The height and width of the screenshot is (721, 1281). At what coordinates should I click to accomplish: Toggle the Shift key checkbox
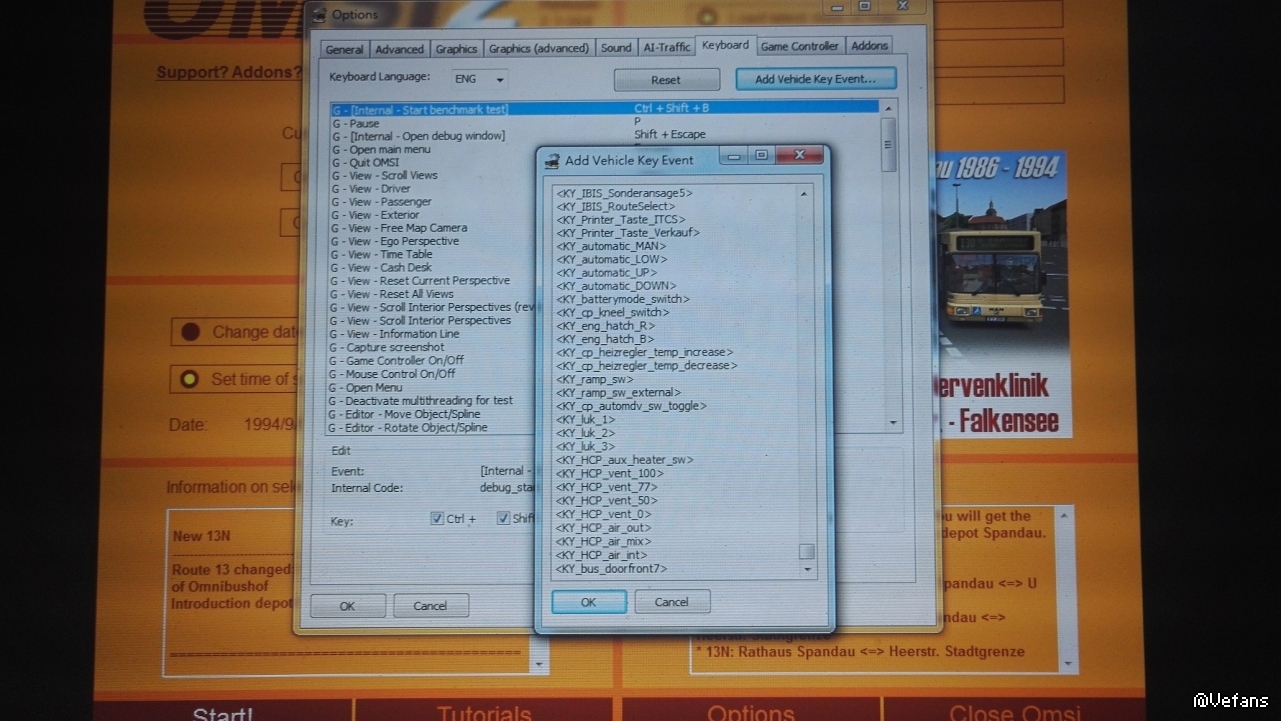coord(503,518)
